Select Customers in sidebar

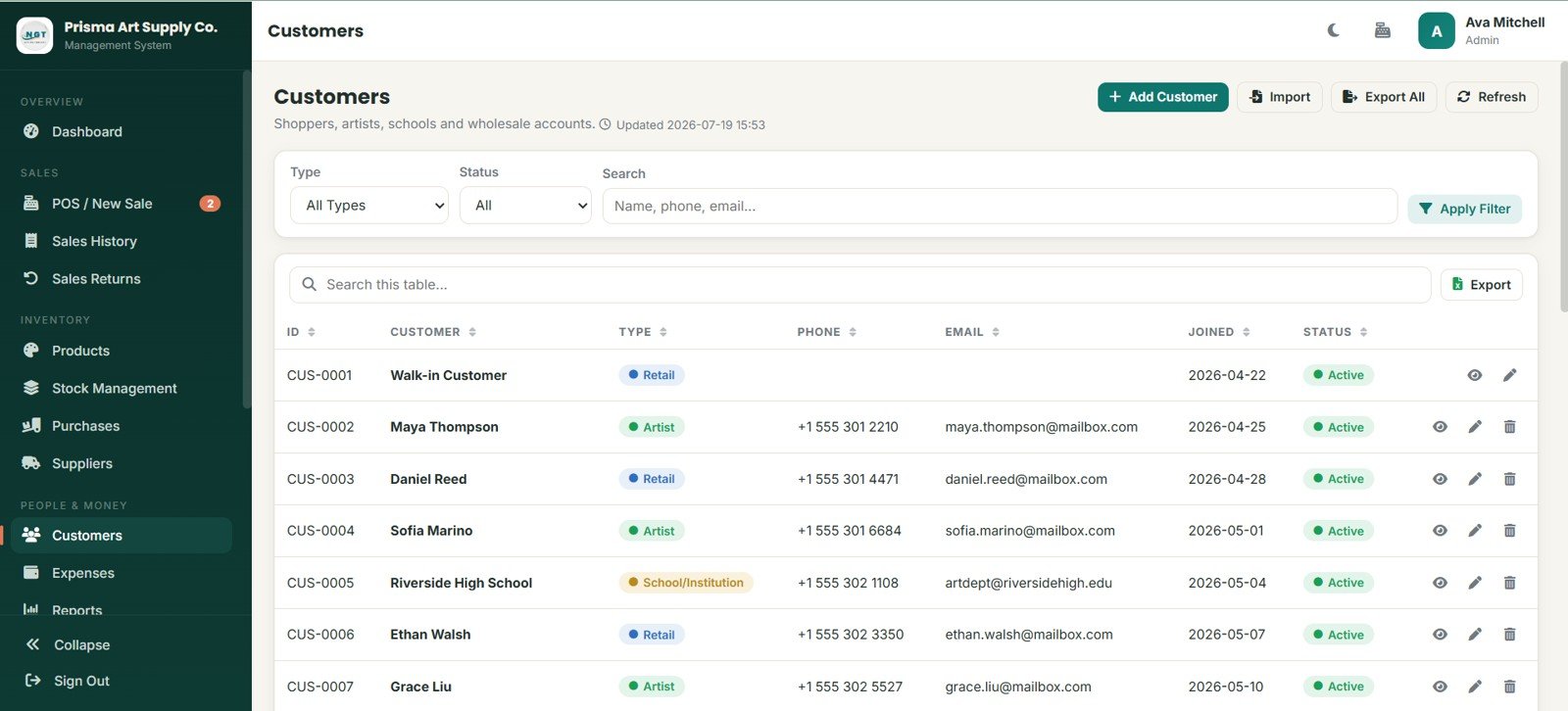[122, 536]
